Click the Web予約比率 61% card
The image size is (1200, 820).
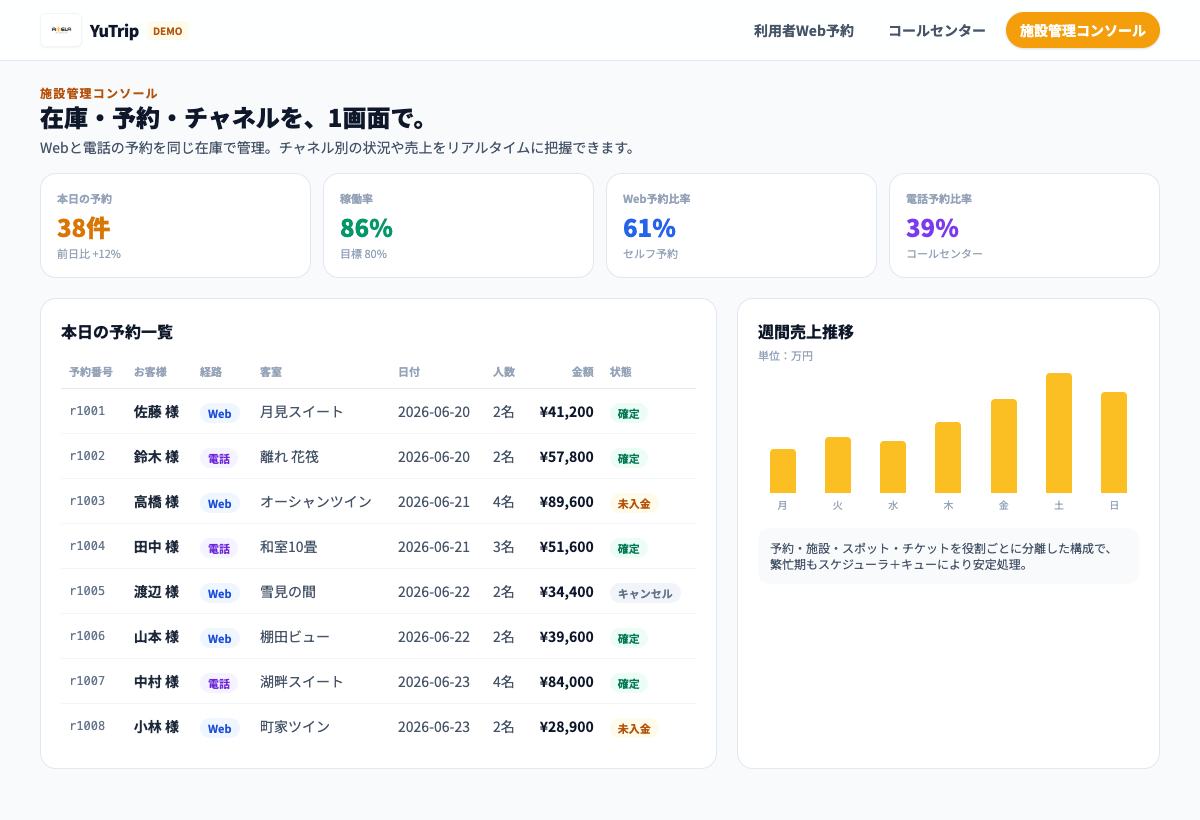(741, 226)
